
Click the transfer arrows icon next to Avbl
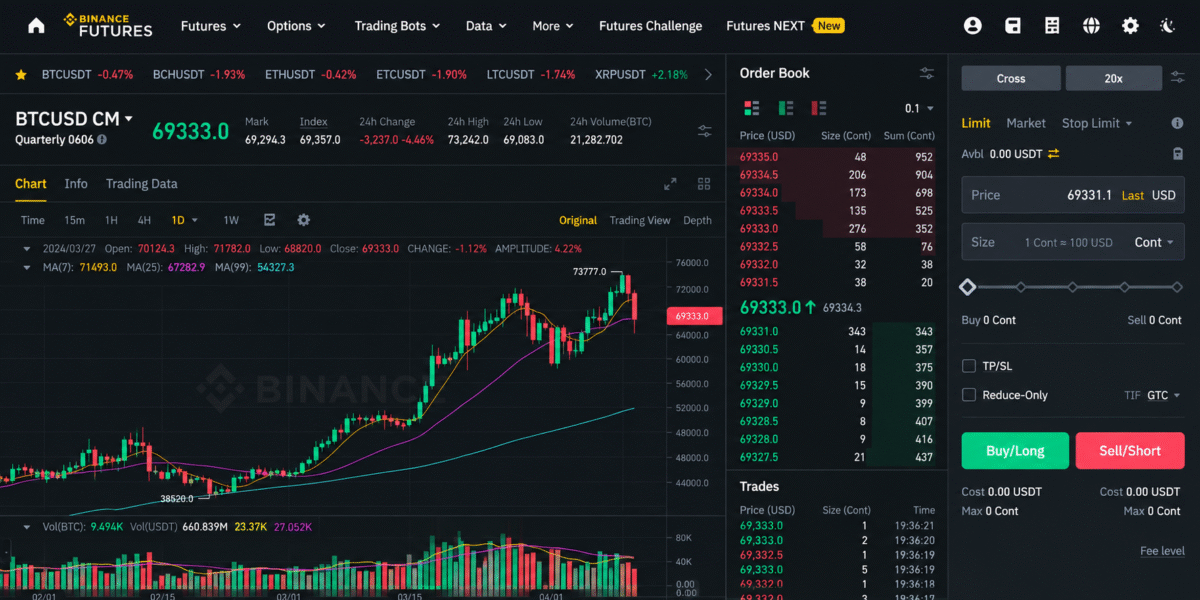(x=1053, y=154)
